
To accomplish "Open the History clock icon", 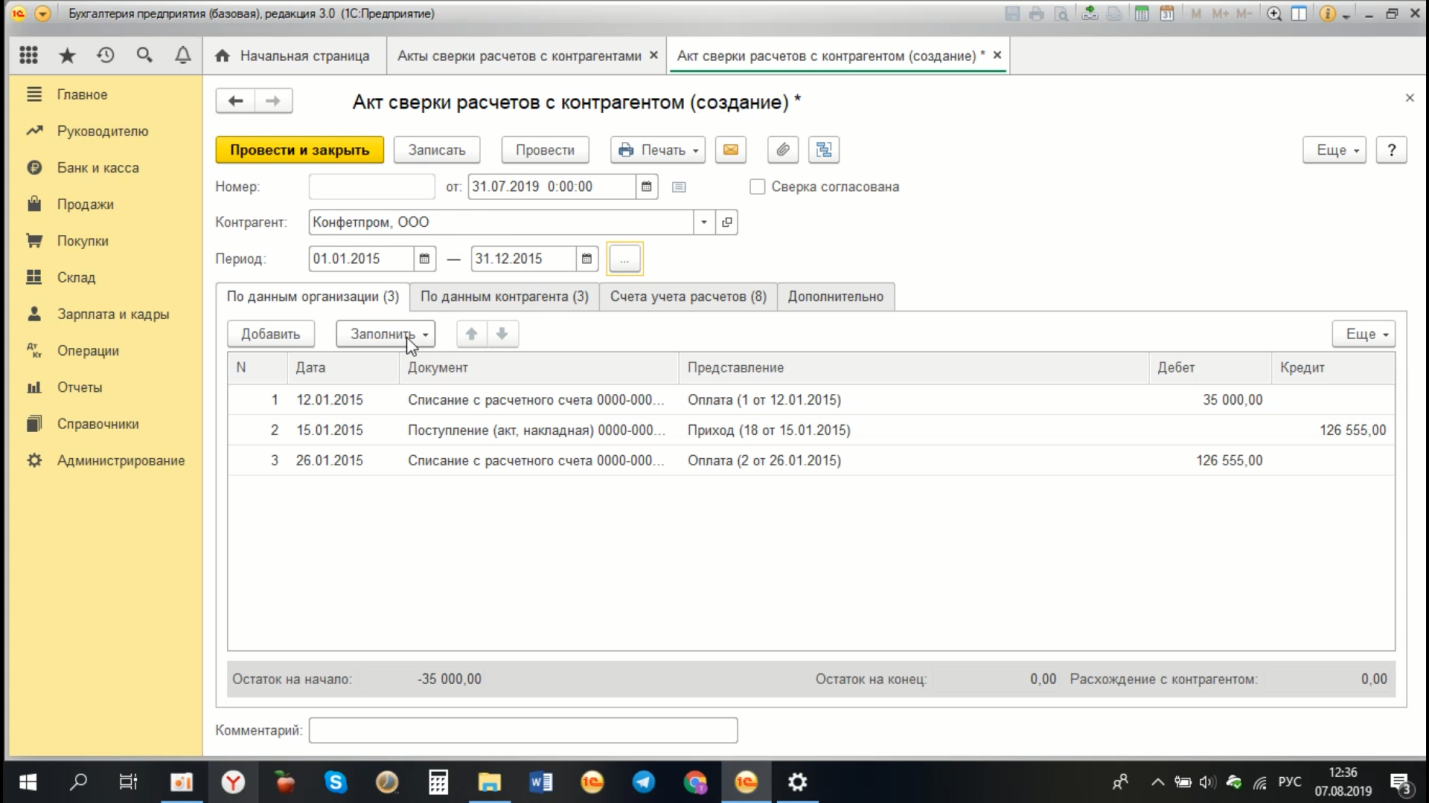I will (x=105, y=56).
